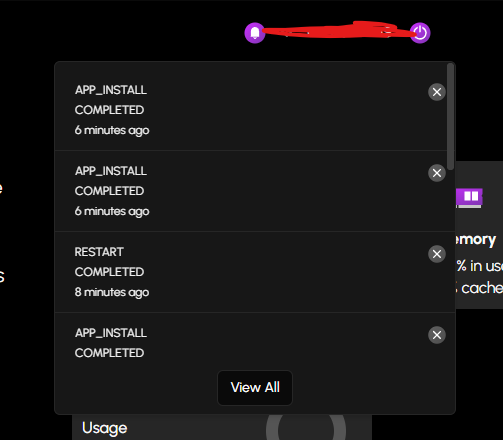Click the purple memory chip icon
The height and width of the screenshot is (440, 503).
tap(469, 198)
